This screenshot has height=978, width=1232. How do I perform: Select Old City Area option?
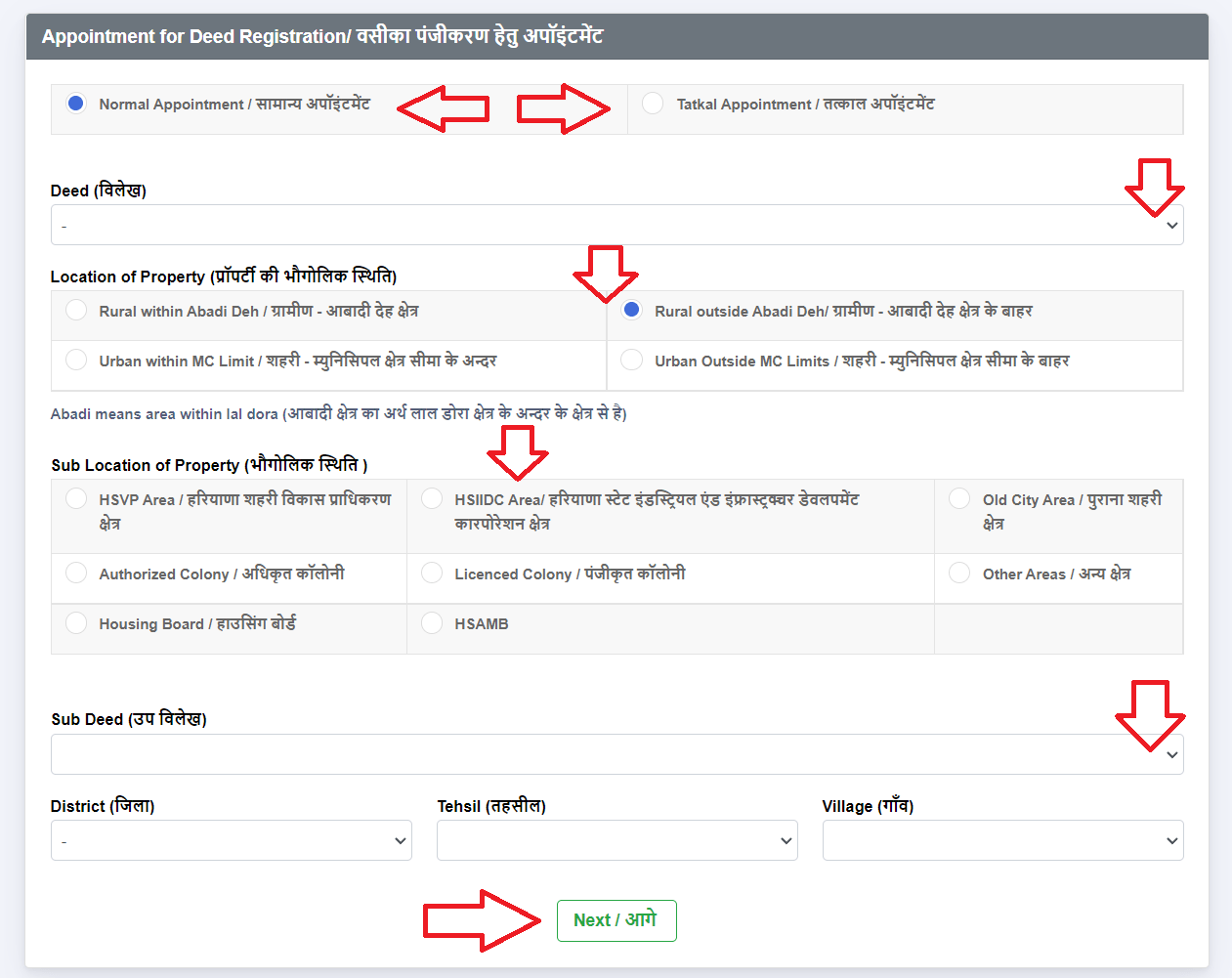959,499
